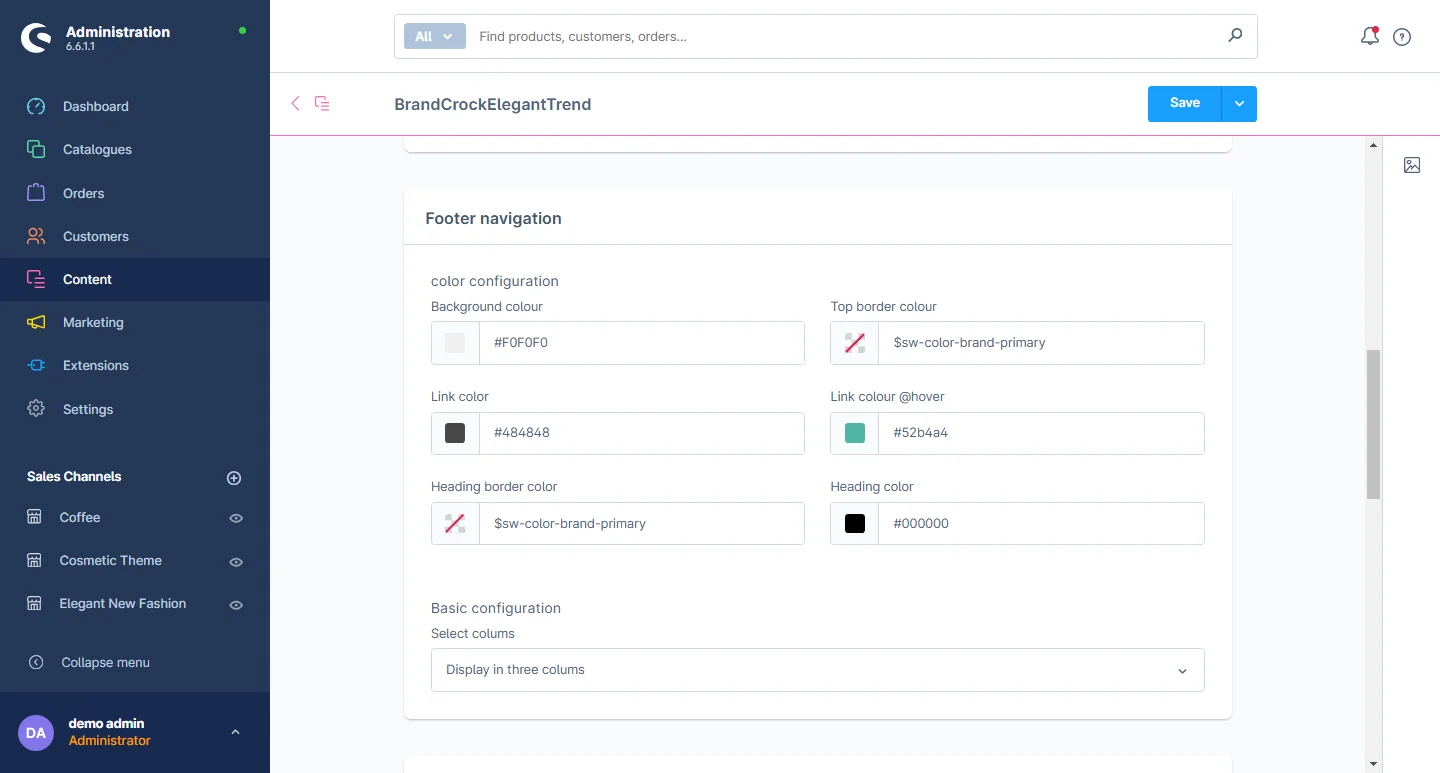Click the theme layout icon beside back arrow
The image size is (1440, 773).
(322, 103)
